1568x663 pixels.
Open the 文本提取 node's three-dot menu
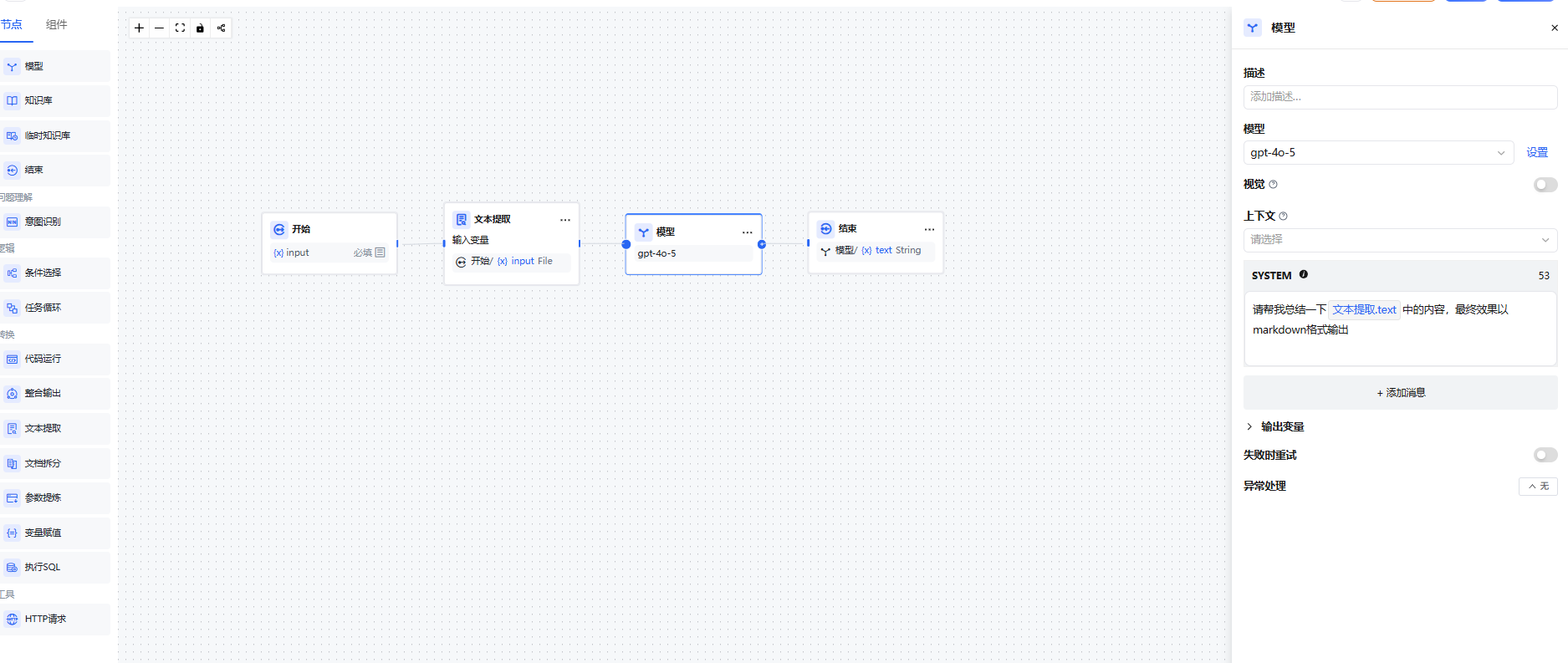tap(565, 220)
